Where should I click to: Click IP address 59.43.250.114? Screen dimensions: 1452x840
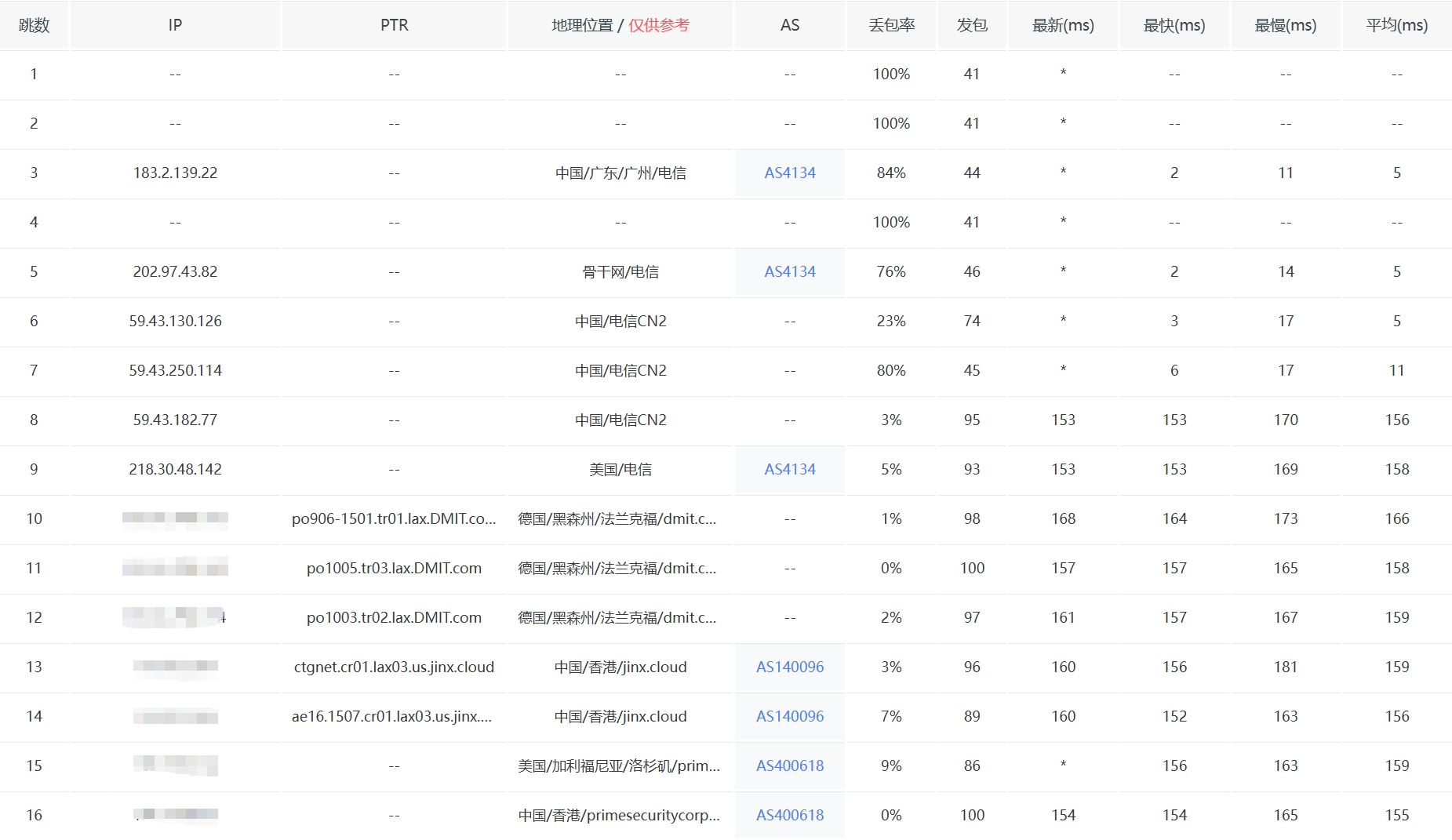pyautogui.click(x=175, y=370)
